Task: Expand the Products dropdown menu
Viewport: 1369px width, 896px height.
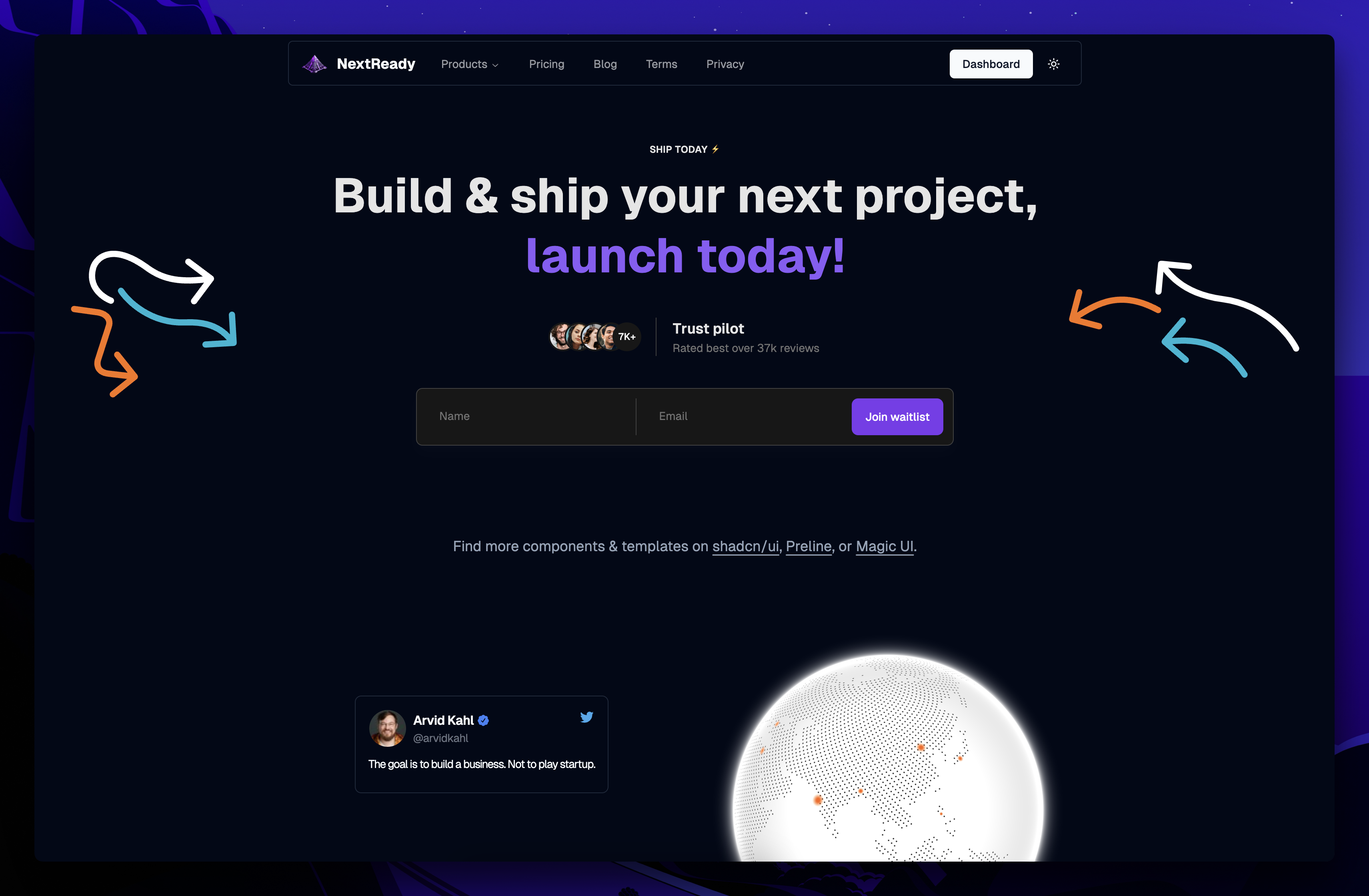Action: coord(468,64)
